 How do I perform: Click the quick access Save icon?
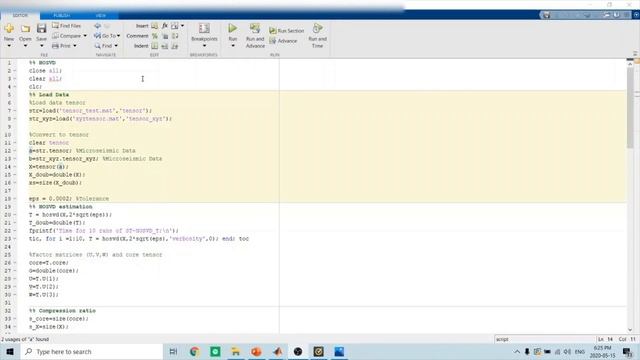pyautogui.click(x=547, y=15)
